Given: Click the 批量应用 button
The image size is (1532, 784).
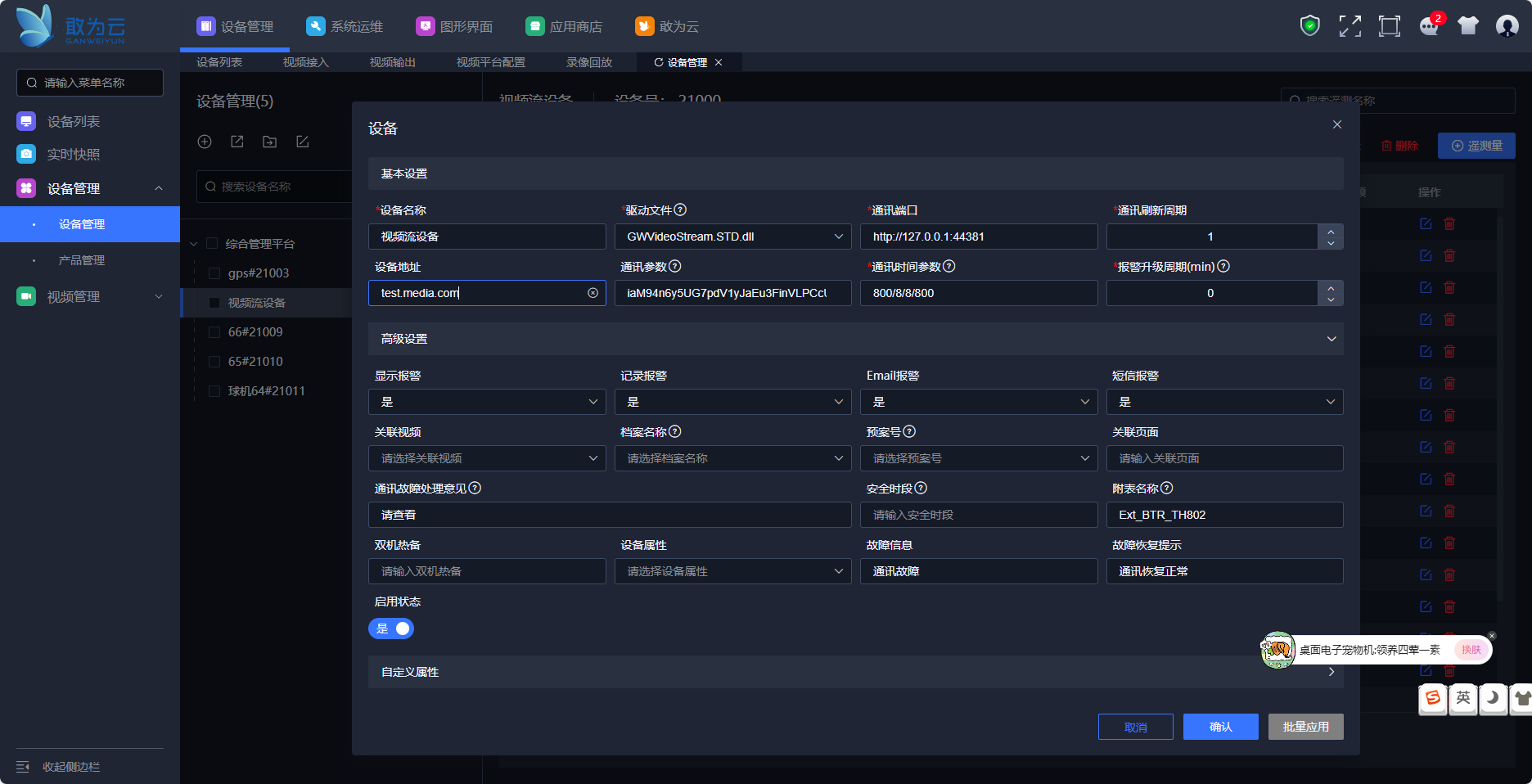Looking at the screenshot, I should tap(1306, 727).
